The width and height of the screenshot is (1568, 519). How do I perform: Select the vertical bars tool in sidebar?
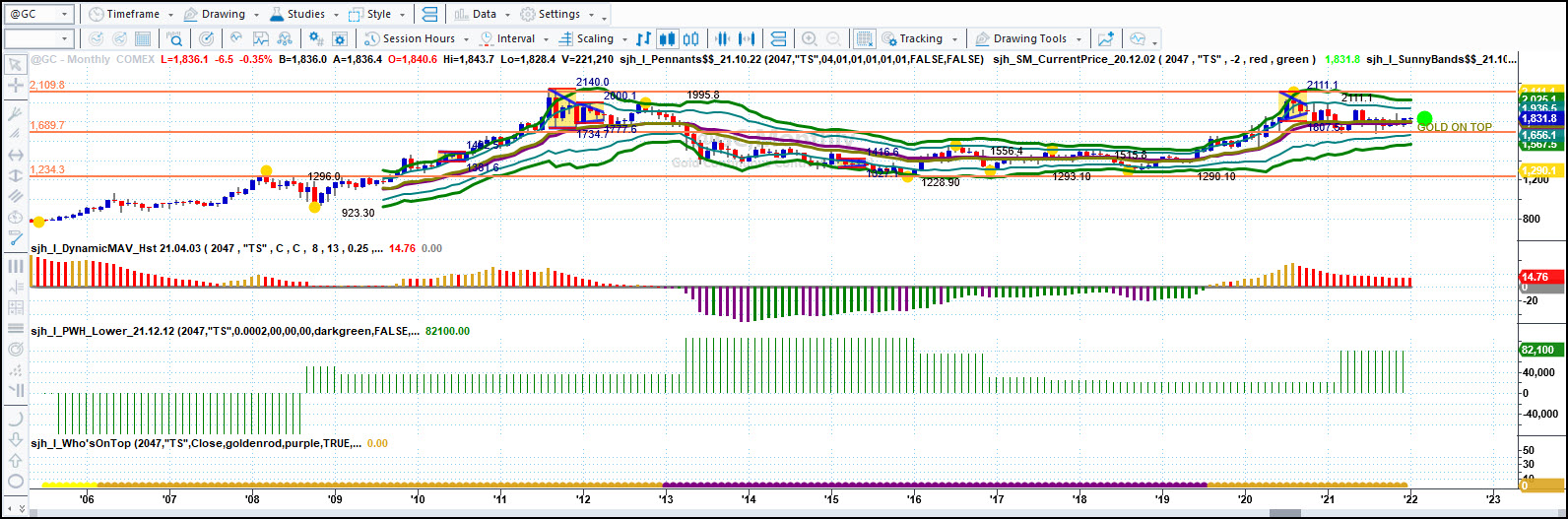pyautogui.click(x=15, y=266)
